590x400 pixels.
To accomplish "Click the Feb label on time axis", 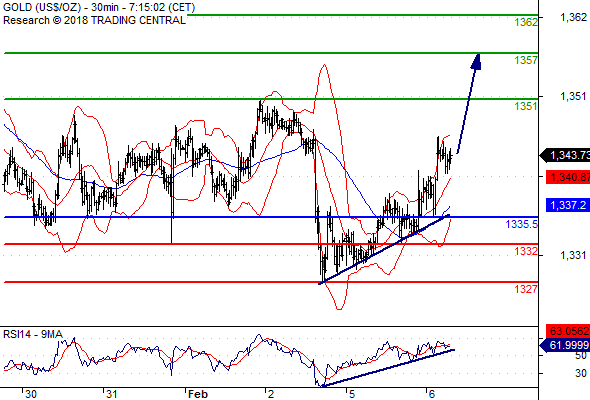I will 198,394.
